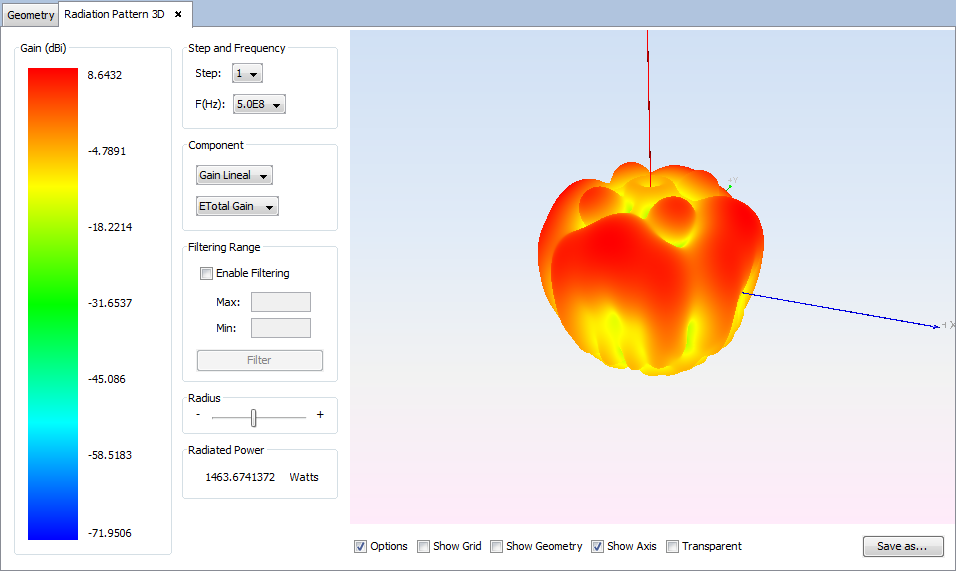The image size is (956, 571).
Task: Click the Max filter input field
Action: (x=280, y=302)
